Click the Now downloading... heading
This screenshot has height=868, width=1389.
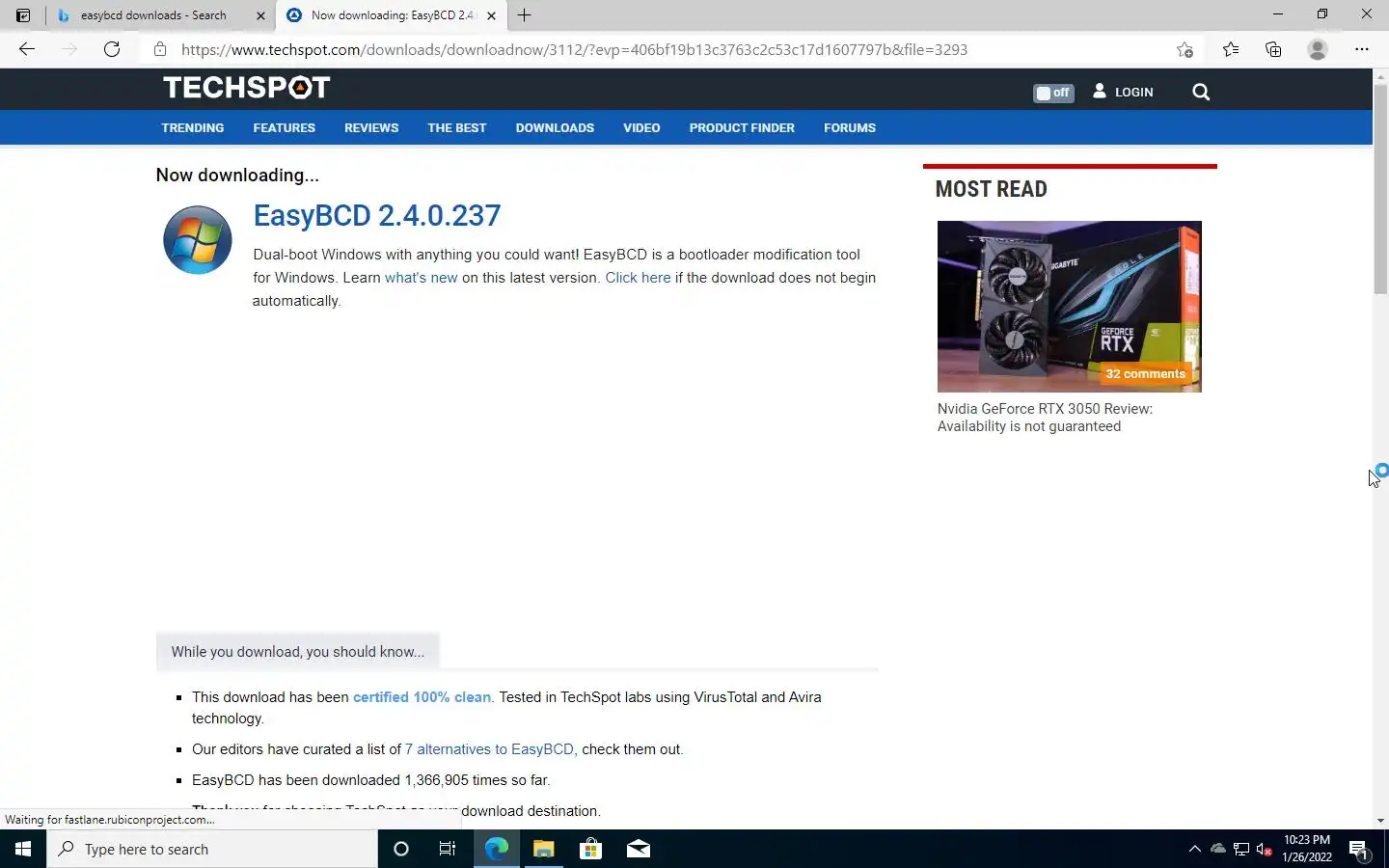[237, 175]
